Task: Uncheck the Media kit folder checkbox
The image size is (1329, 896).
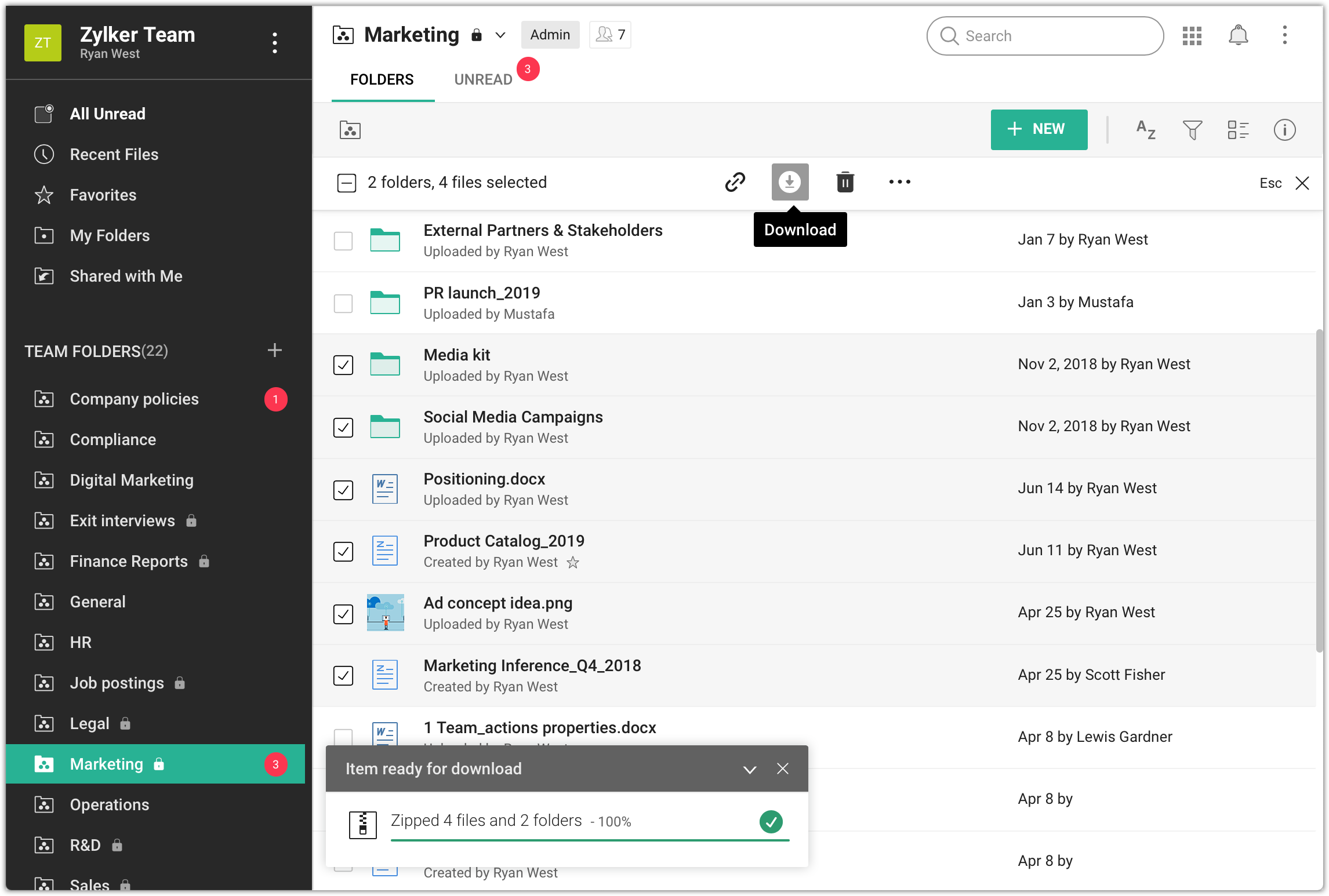Action: pos(343,365)
